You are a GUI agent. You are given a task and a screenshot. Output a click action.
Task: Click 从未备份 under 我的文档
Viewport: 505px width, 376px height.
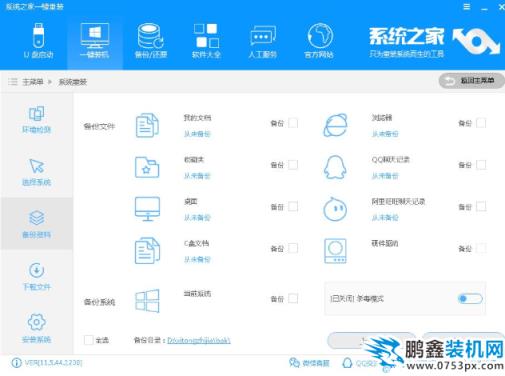pos(197,134)
